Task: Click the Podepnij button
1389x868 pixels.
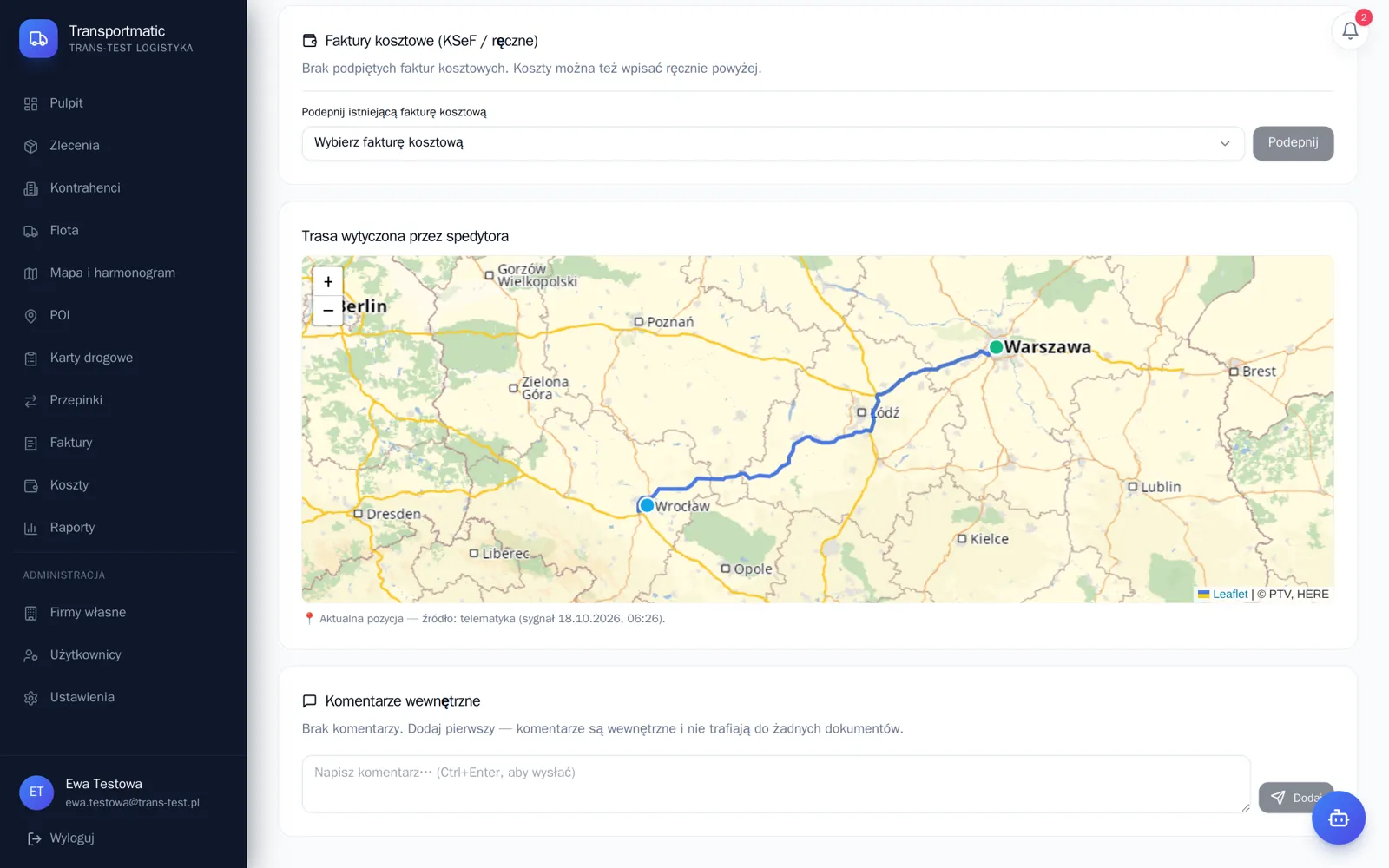Action: (1293, 143)
